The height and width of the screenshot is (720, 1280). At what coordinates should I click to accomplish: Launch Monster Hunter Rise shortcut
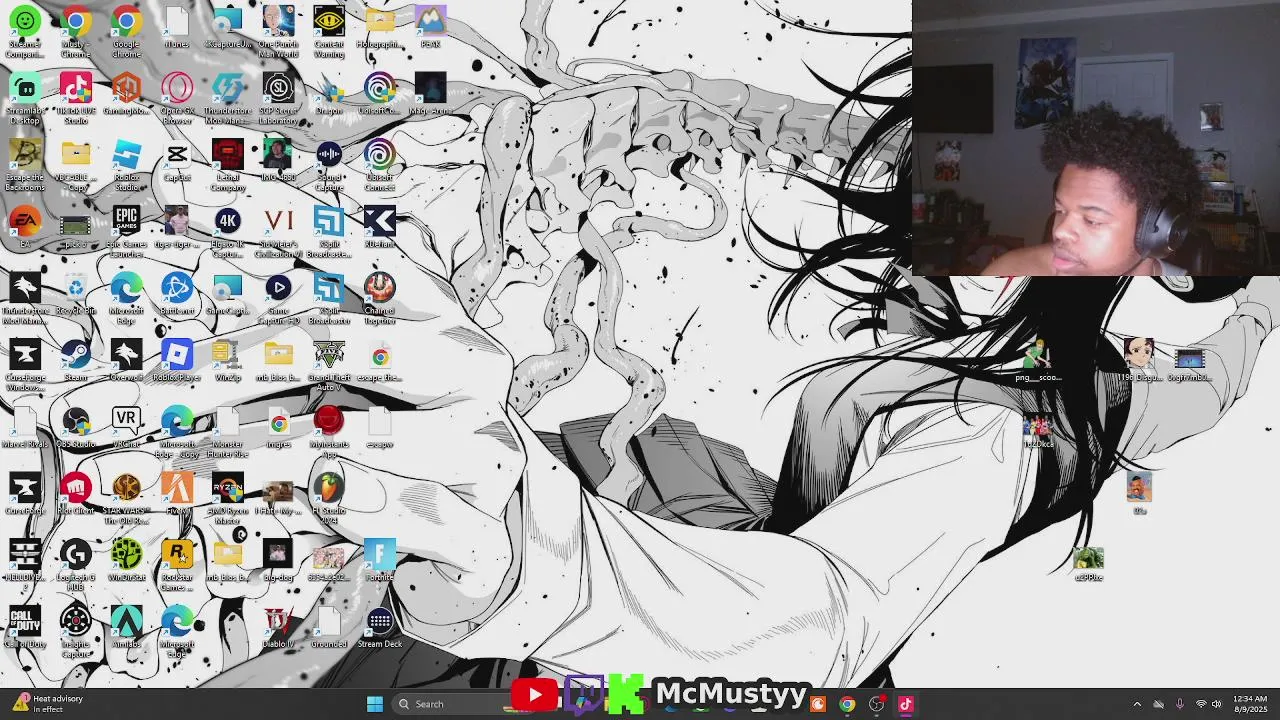point(227,433)
